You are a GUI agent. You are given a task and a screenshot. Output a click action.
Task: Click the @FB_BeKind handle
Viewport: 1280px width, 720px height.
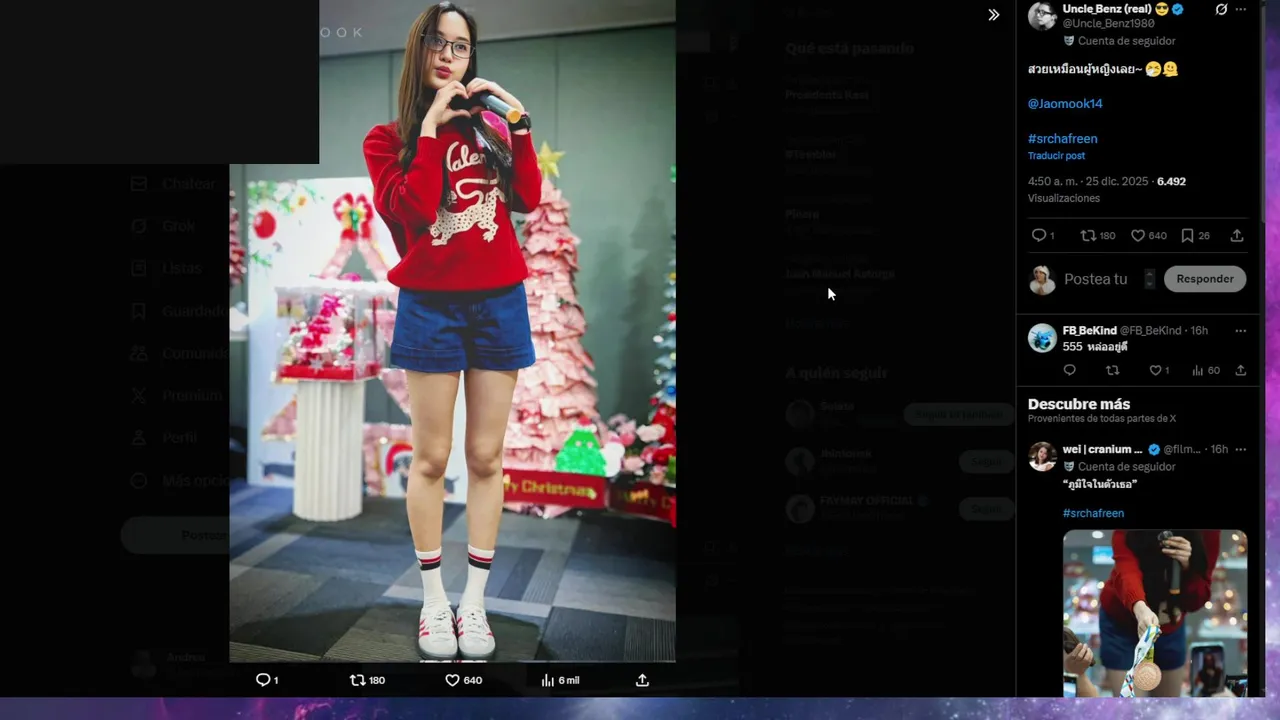tap(1150, 330)
